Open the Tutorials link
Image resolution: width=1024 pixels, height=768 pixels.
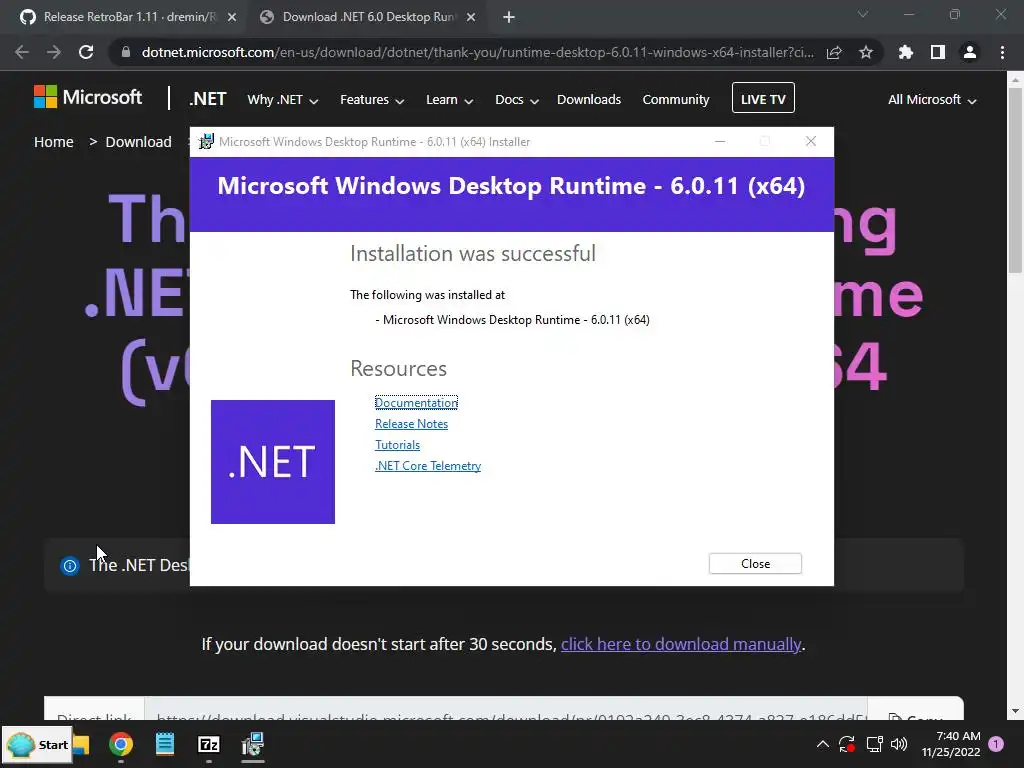(397, 445)
